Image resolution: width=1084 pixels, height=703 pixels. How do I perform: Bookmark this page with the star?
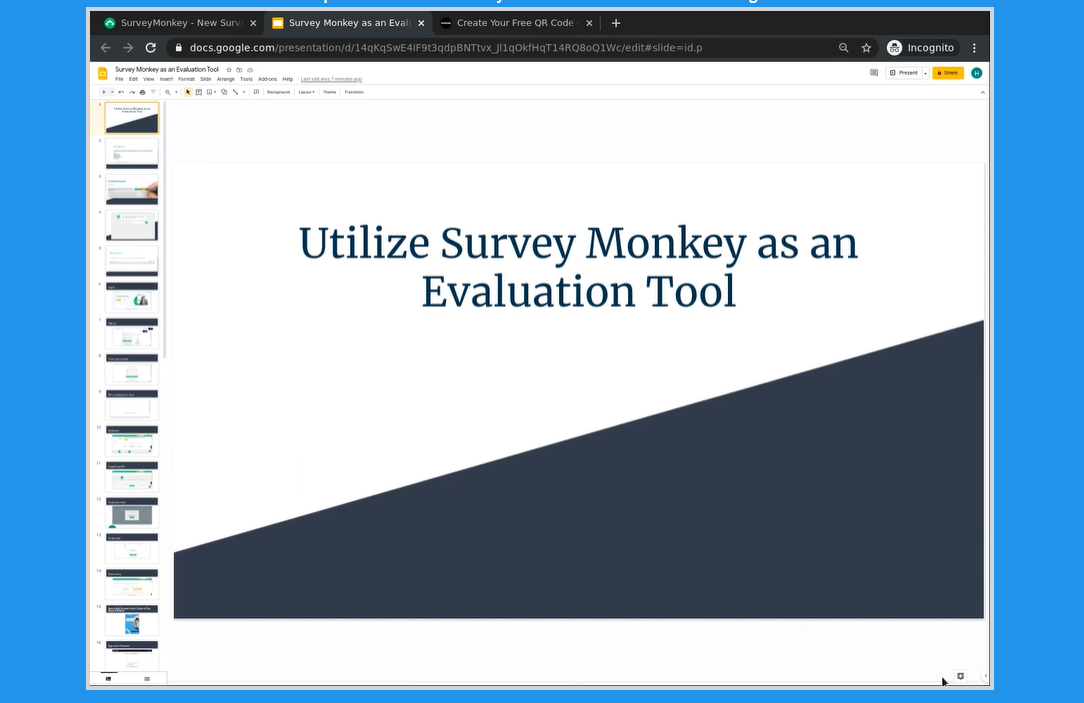click(x=866, y=48)
